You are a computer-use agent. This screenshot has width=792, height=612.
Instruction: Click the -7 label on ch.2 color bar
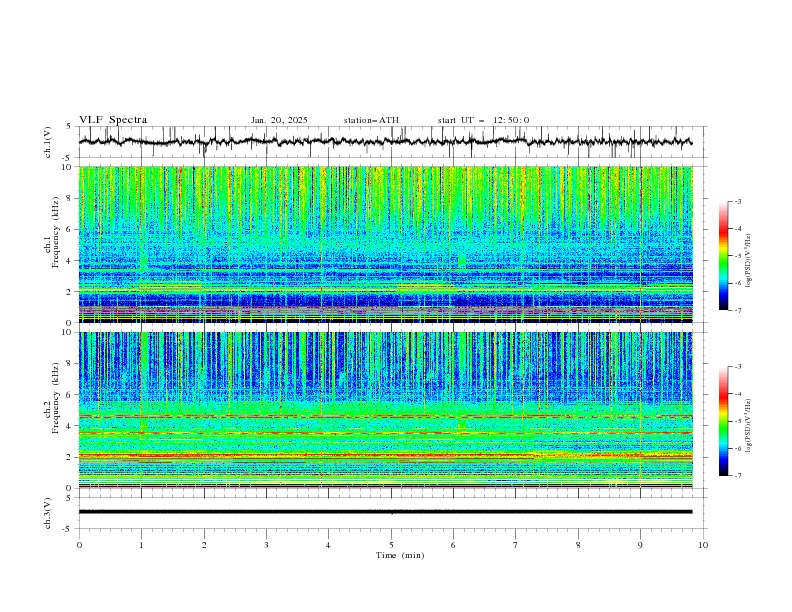tap(737, 475)
